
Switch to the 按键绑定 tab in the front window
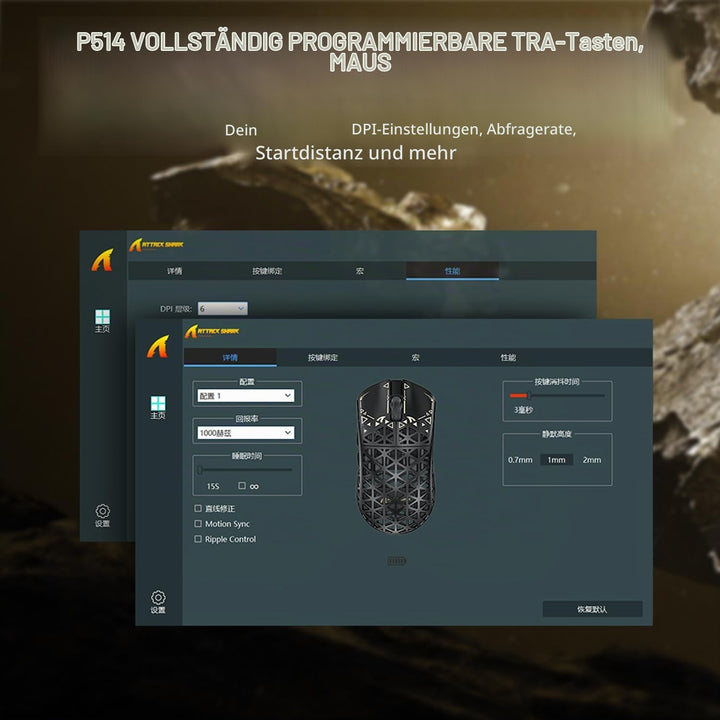(323, 357)
